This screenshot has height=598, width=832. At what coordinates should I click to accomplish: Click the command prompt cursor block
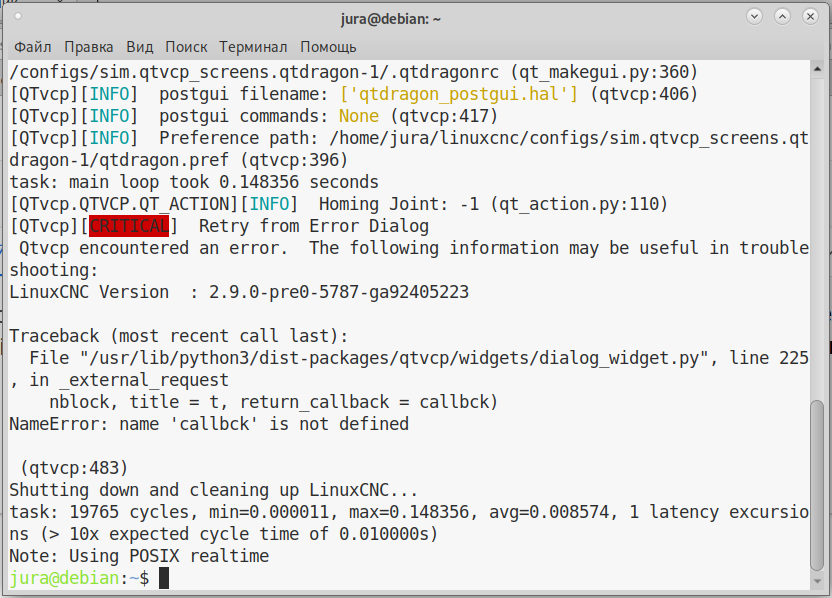tap(164, 578)
